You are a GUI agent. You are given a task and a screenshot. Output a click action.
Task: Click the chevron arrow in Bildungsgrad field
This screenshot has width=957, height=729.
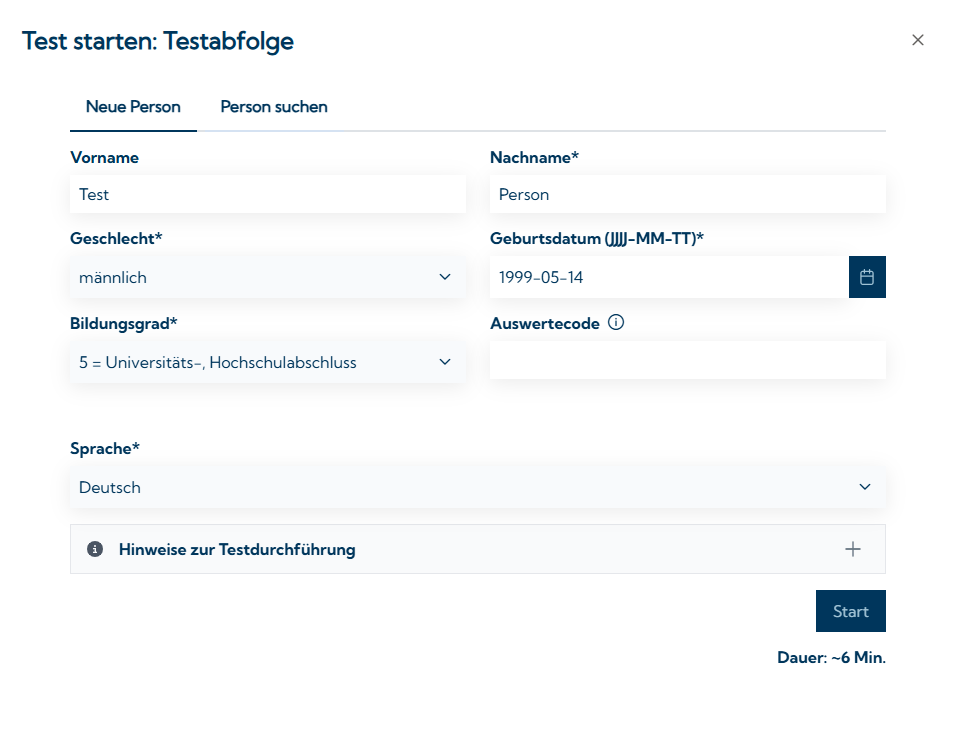pyautogui.click(x=445, y=362)
